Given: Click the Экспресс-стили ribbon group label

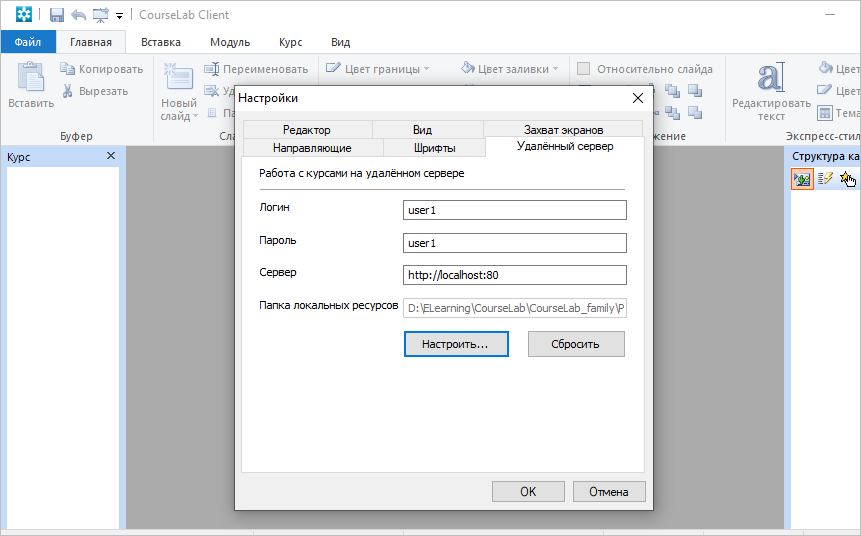Looking at the screenshot, I should click(823, 136).
